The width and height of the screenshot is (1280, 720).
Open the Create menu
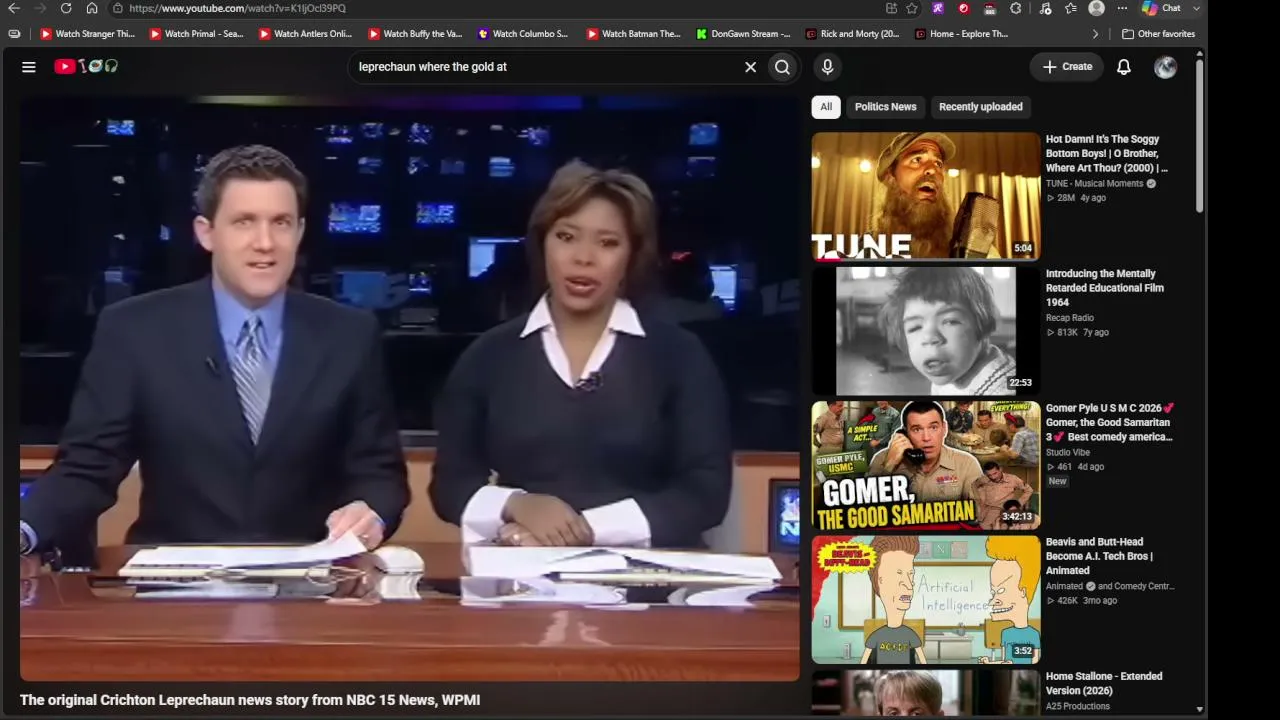click(x=1067, y=67)
